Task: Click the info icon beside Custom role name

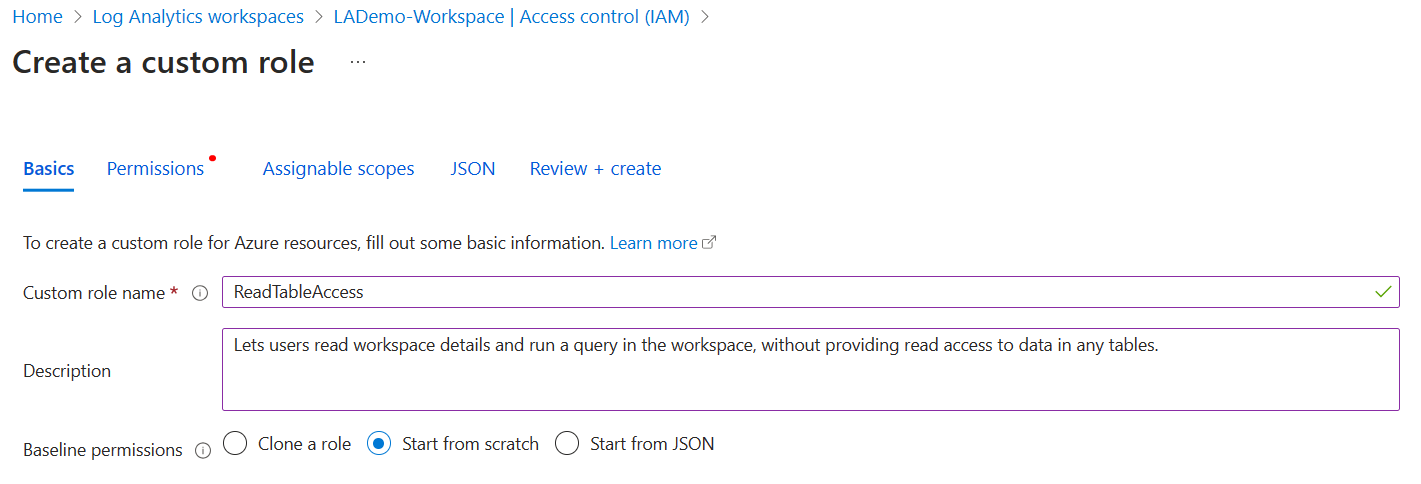Action: click(x=200, y=293)
